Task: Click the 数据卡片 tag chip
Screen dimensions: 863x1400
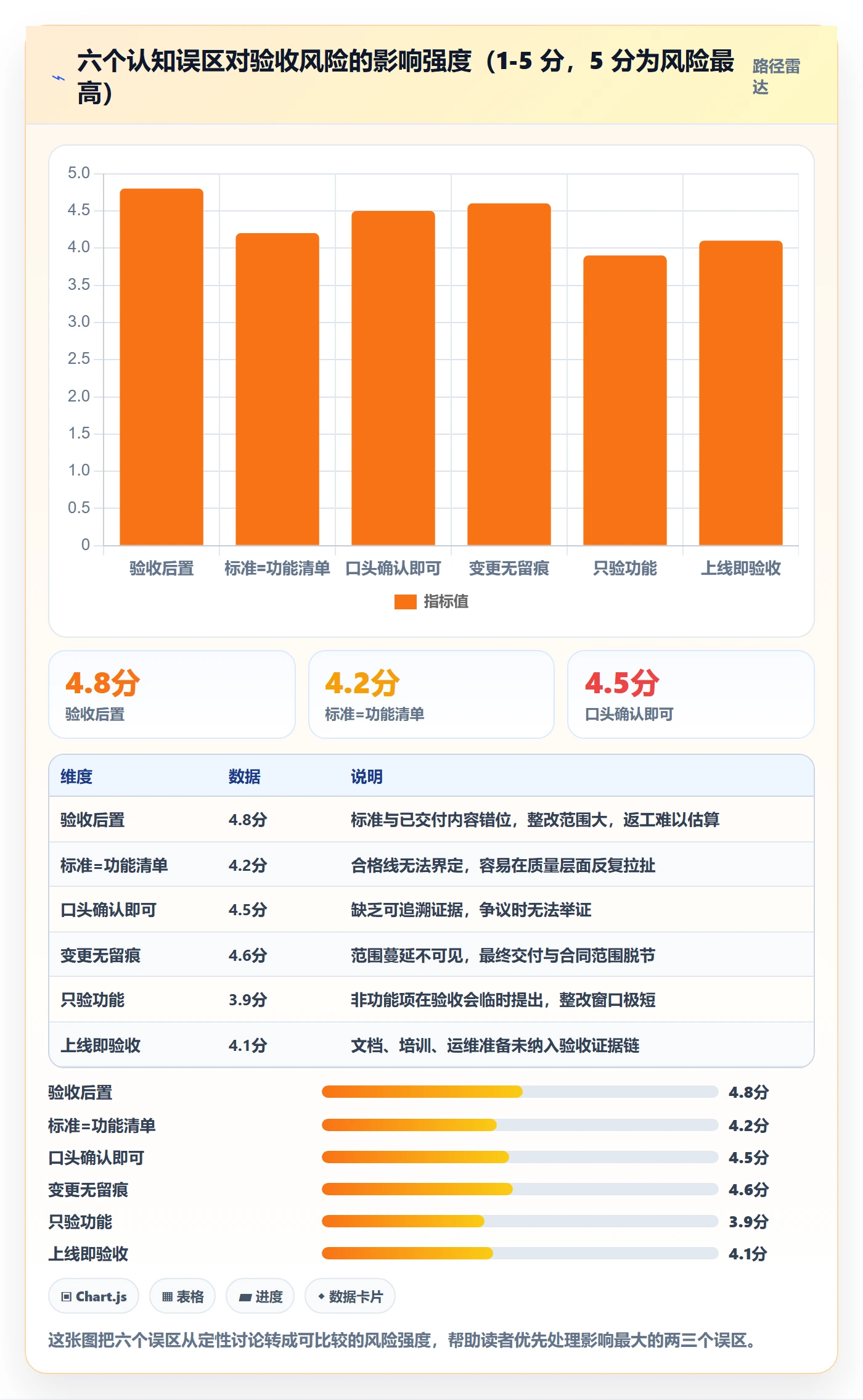Action: (x=350, y=1296)
